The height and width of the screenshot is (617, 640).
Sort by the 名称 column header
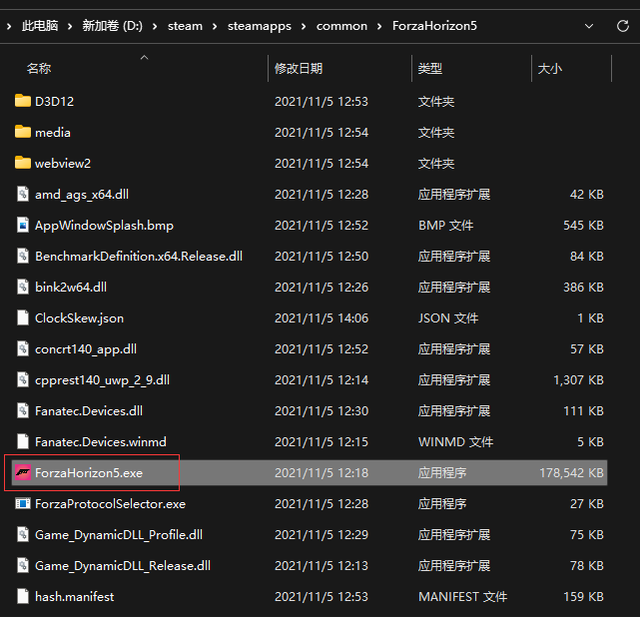click(x=39, y=68)
